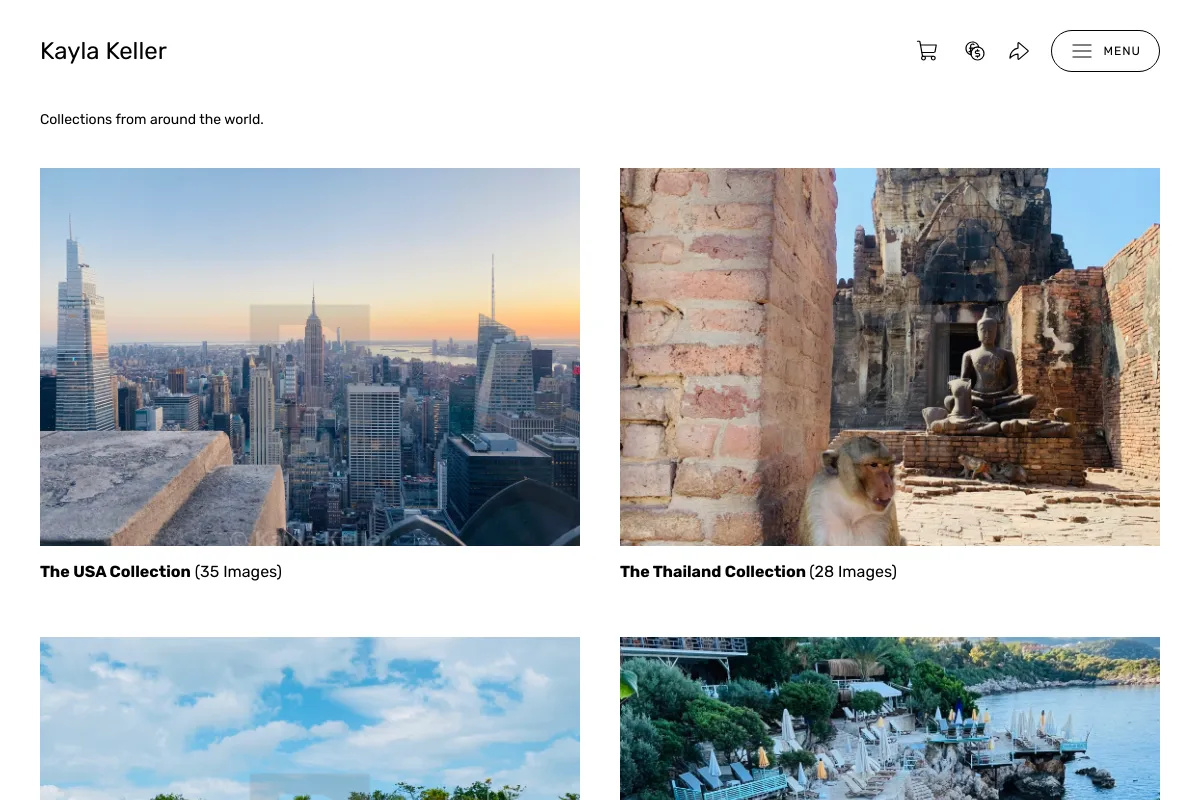This screenshot has height=800, width=1200.
Task: Select The USA Collection title link
Action: [115, 572]
